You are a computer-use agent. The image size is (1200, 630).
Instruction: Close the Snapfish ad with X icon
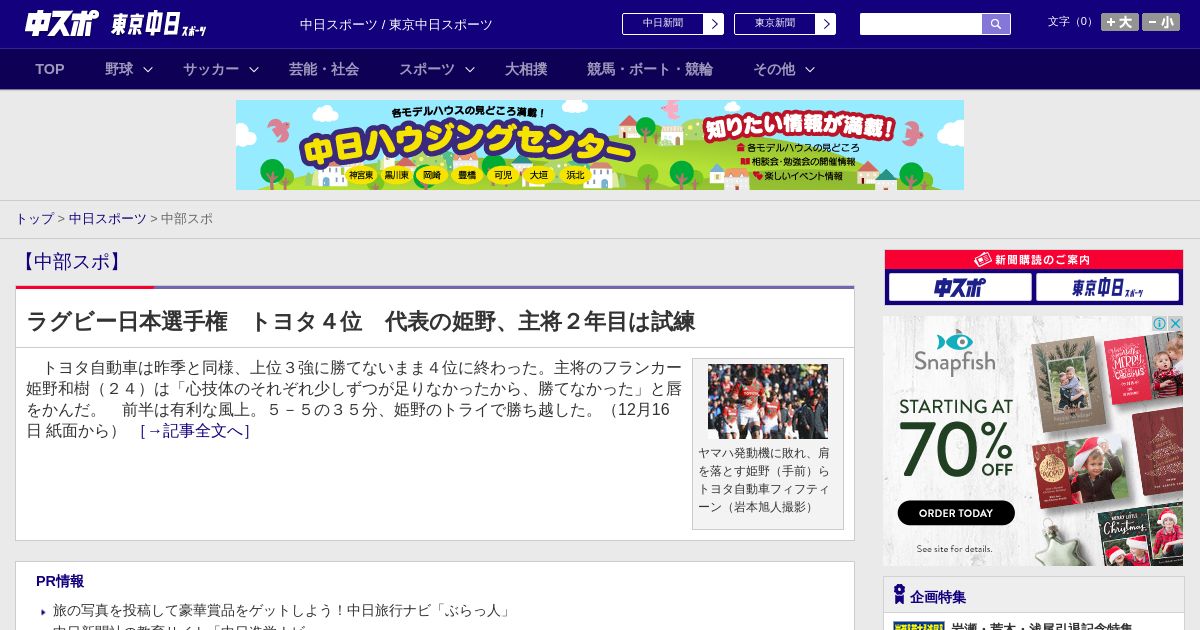tap(1176, 324)
